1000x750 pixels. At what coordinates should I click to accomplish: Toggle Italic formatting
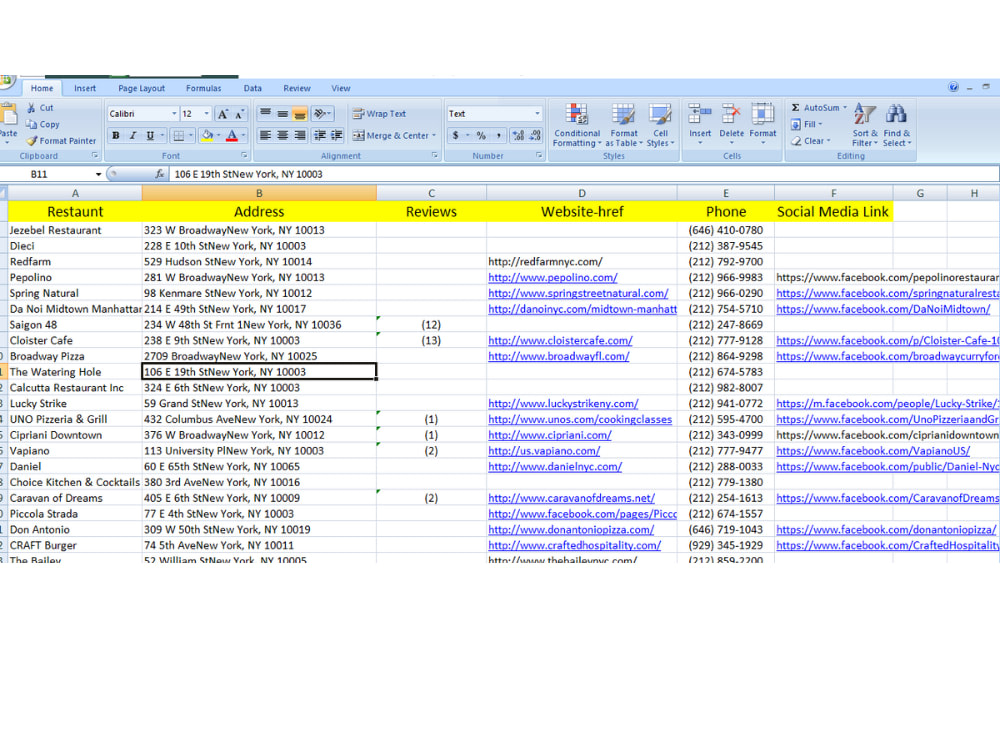[133, 135]
